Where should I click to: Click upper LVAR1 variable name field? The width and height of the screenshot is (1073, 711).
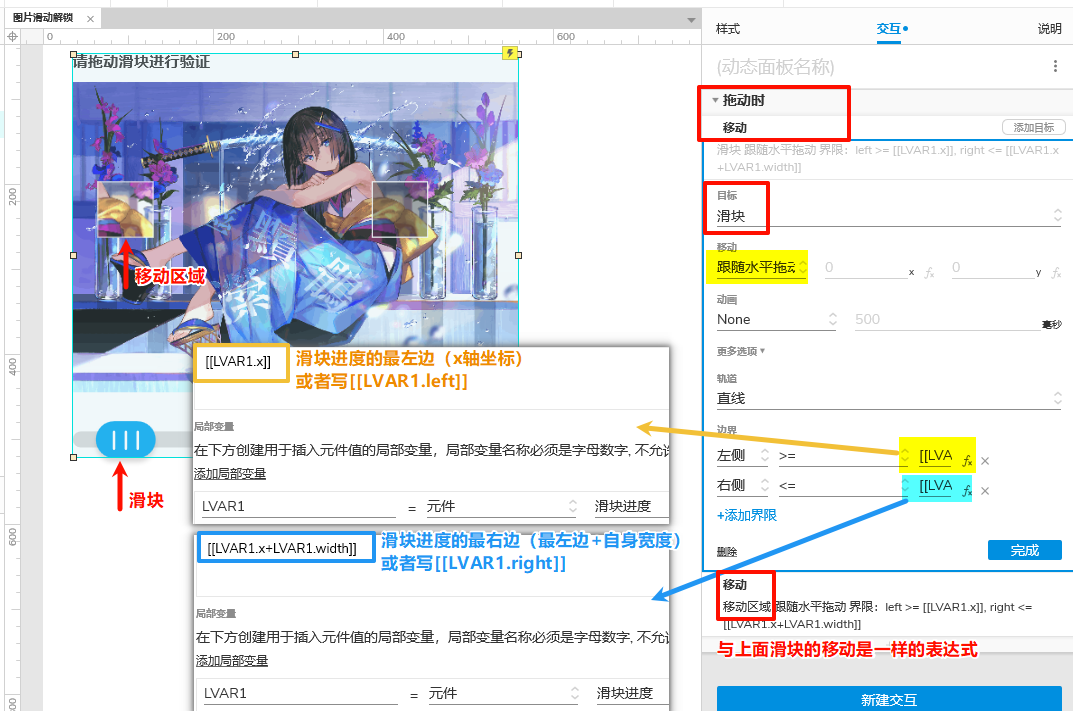[296, 506]
